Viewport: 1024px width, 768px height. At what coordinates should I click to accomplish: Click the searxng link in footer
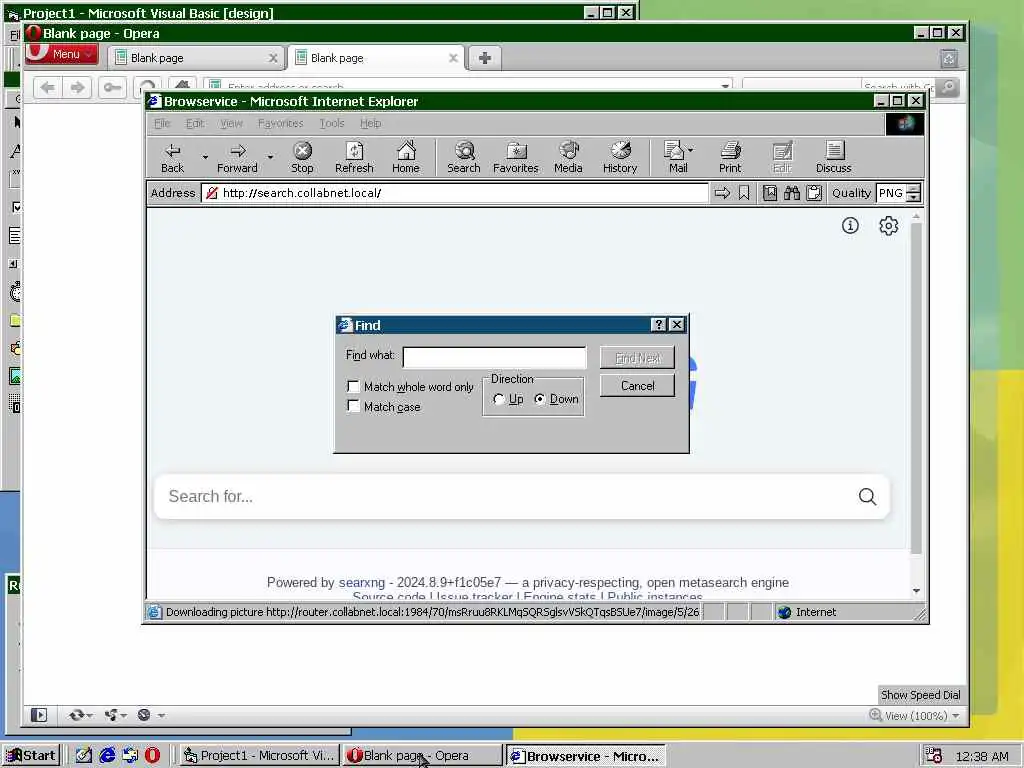(362, 582)
